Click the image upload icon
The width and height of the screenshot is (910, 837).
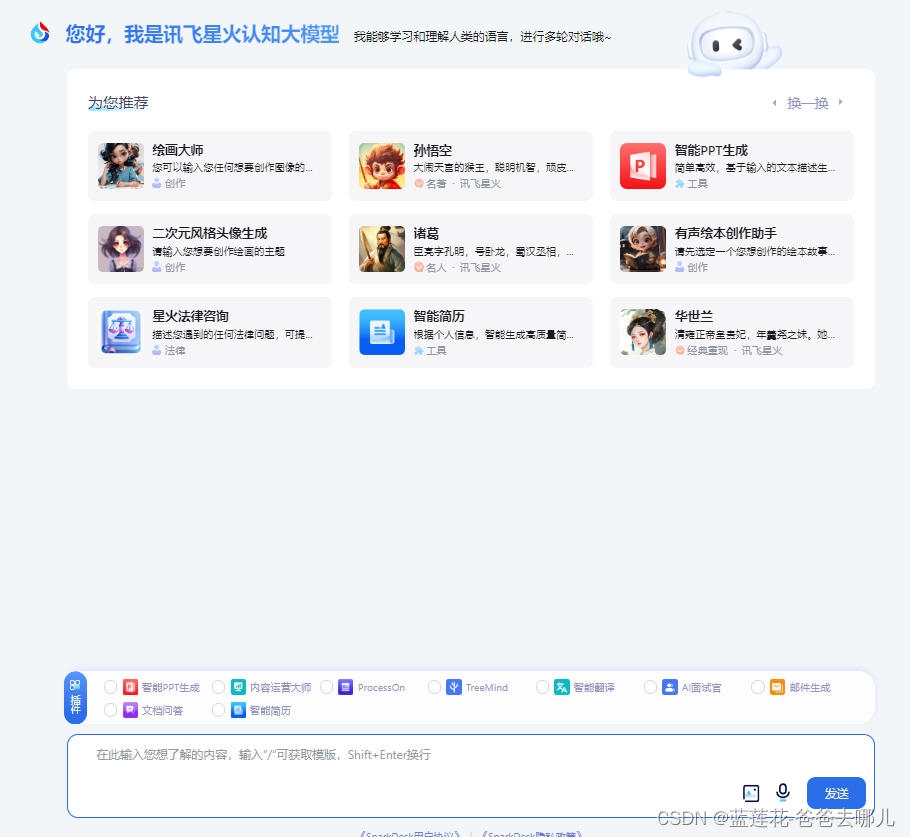pos(751,793)
